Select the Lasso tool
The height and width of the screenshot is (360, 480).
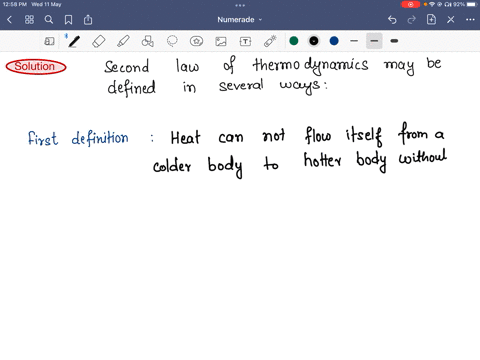point(172,41)
